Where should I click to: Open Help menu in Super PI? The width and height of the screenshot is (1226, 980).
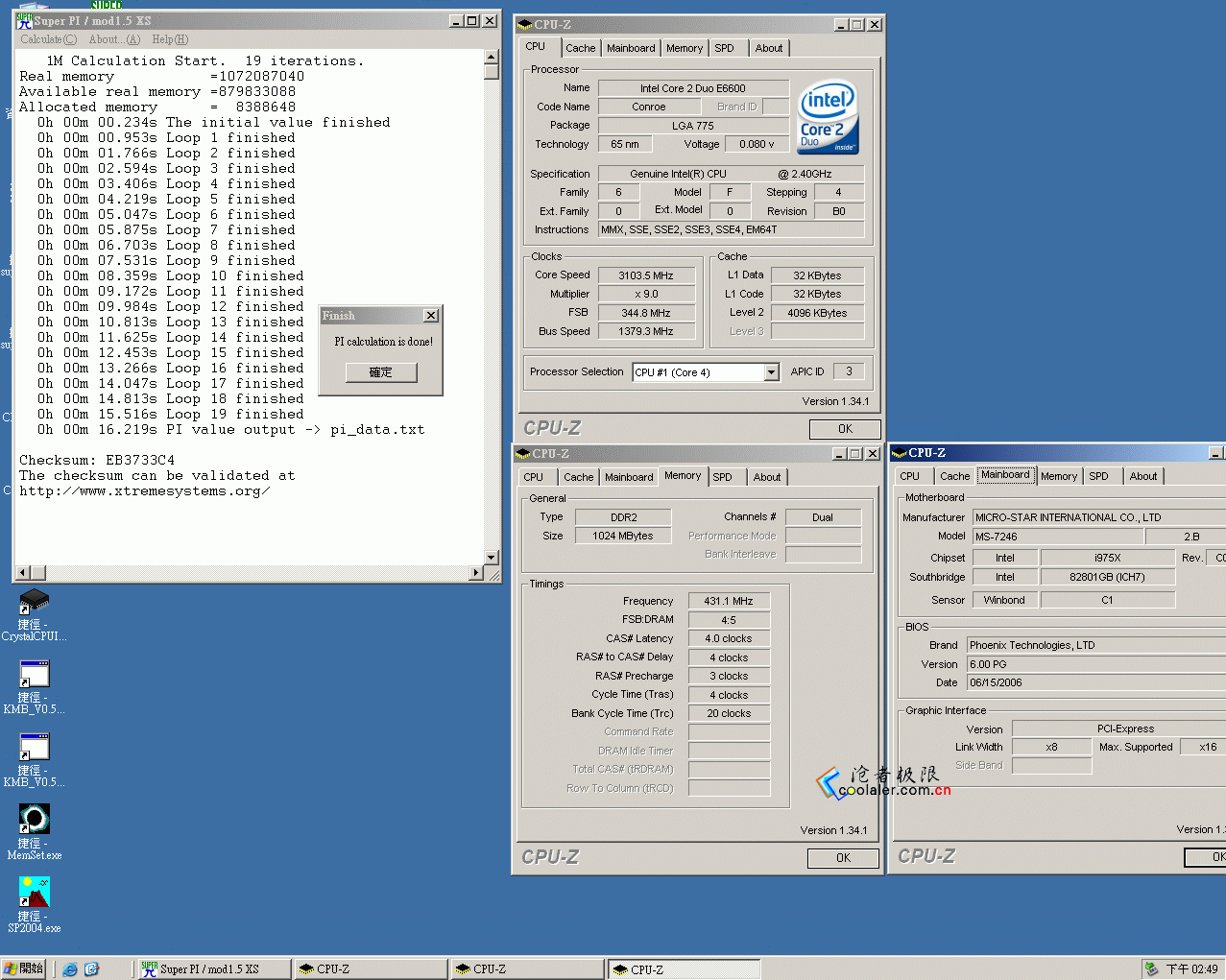(x=170, y=39)
